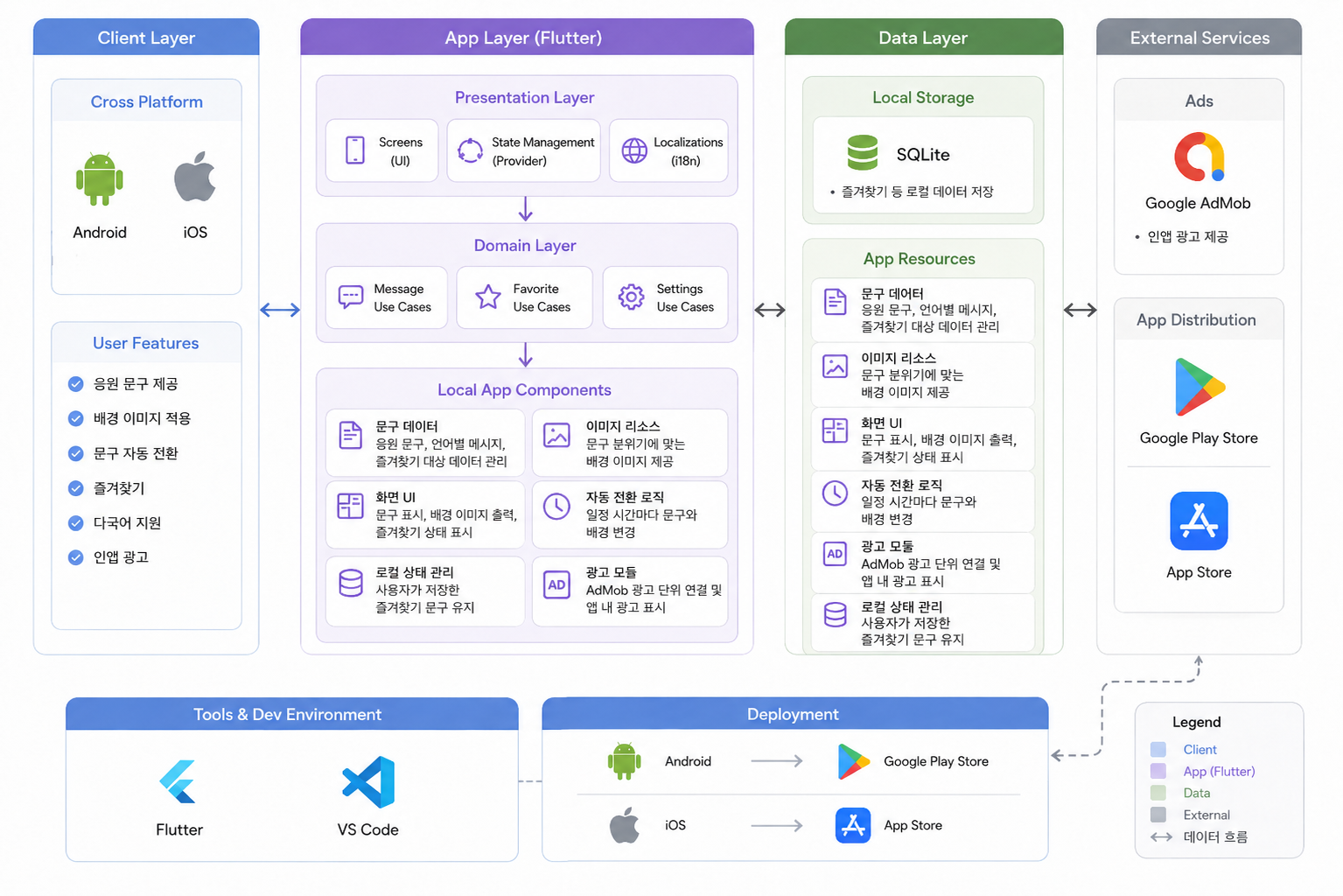Select the App Layer (Flutter) header

527,38
